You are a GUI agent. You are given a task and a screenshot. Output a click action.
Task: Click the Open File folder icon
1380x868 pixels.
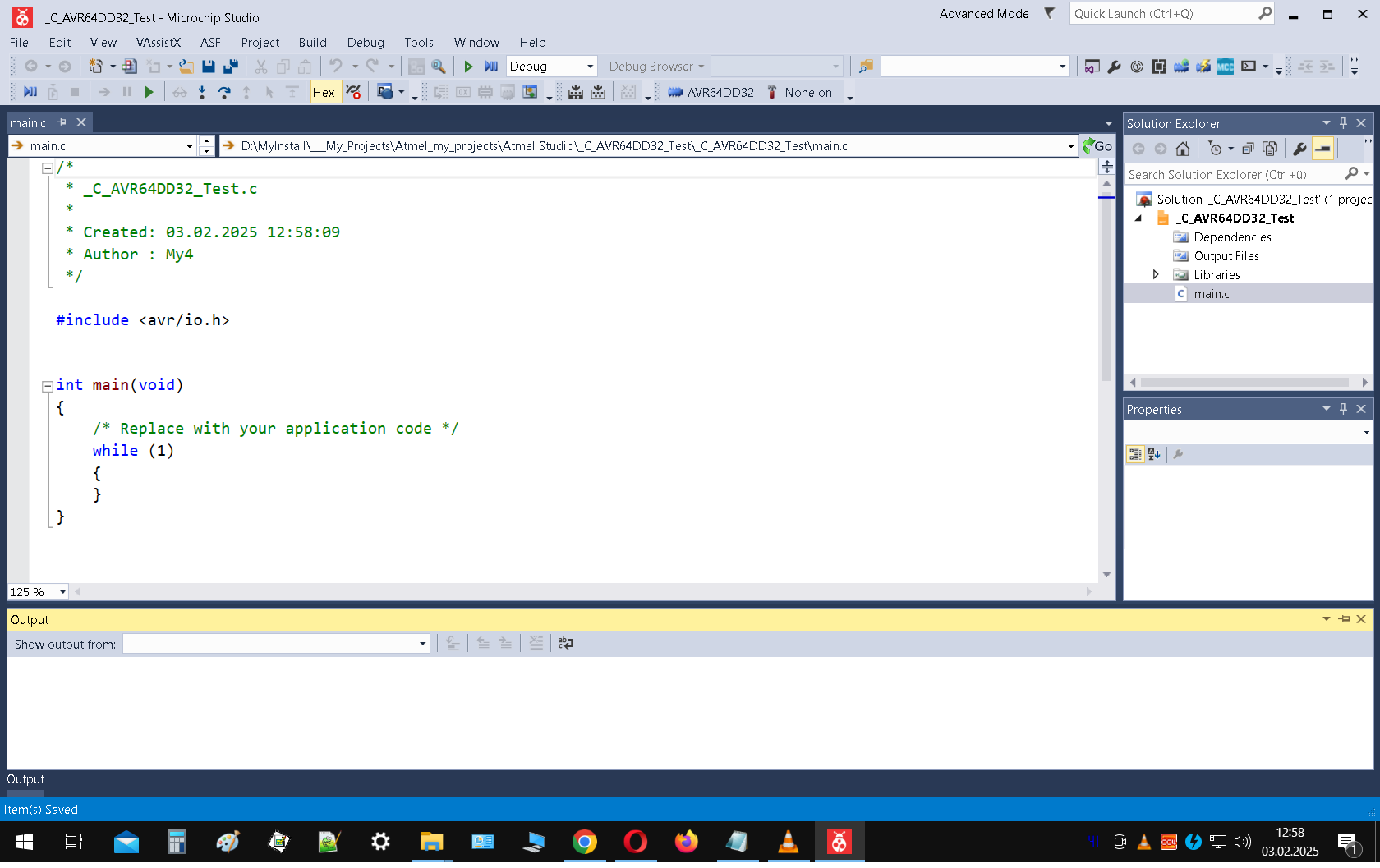click(x=186, y=67)
